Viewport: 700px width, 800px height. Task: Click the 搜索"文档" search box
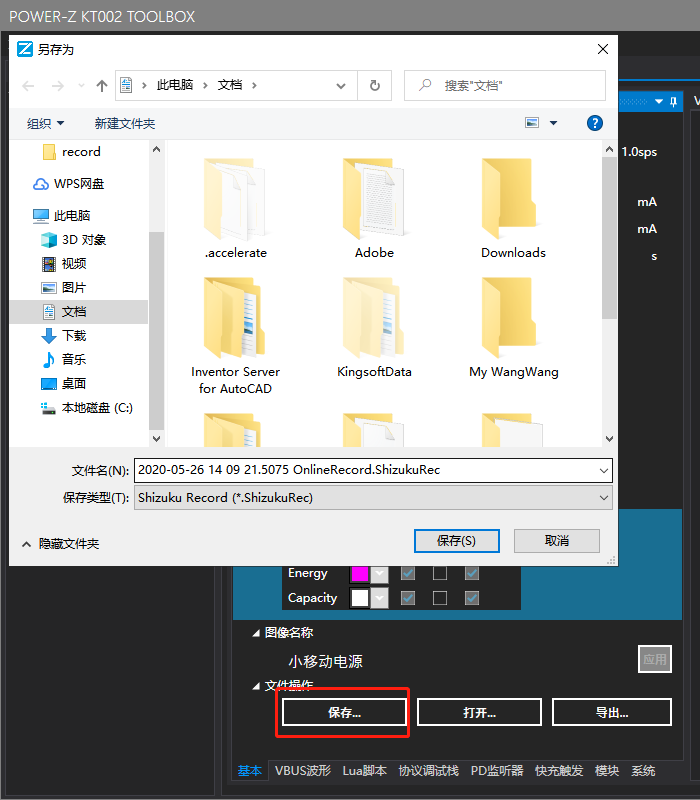point(505,86)
